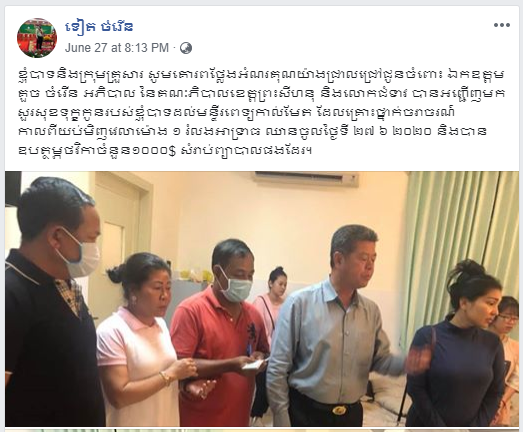Click the white card being handed over
The image size is (523, 432).
[253, 365]
